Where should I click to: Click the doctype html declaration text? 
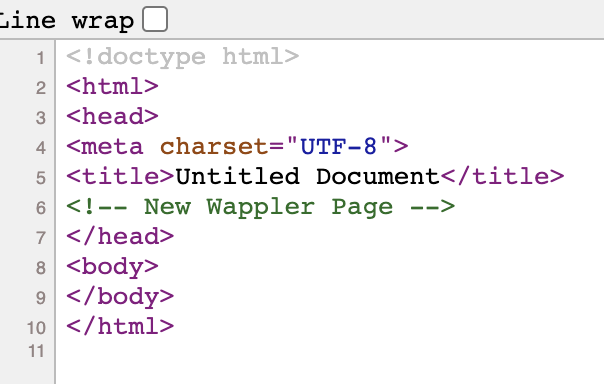click(183, 57)
